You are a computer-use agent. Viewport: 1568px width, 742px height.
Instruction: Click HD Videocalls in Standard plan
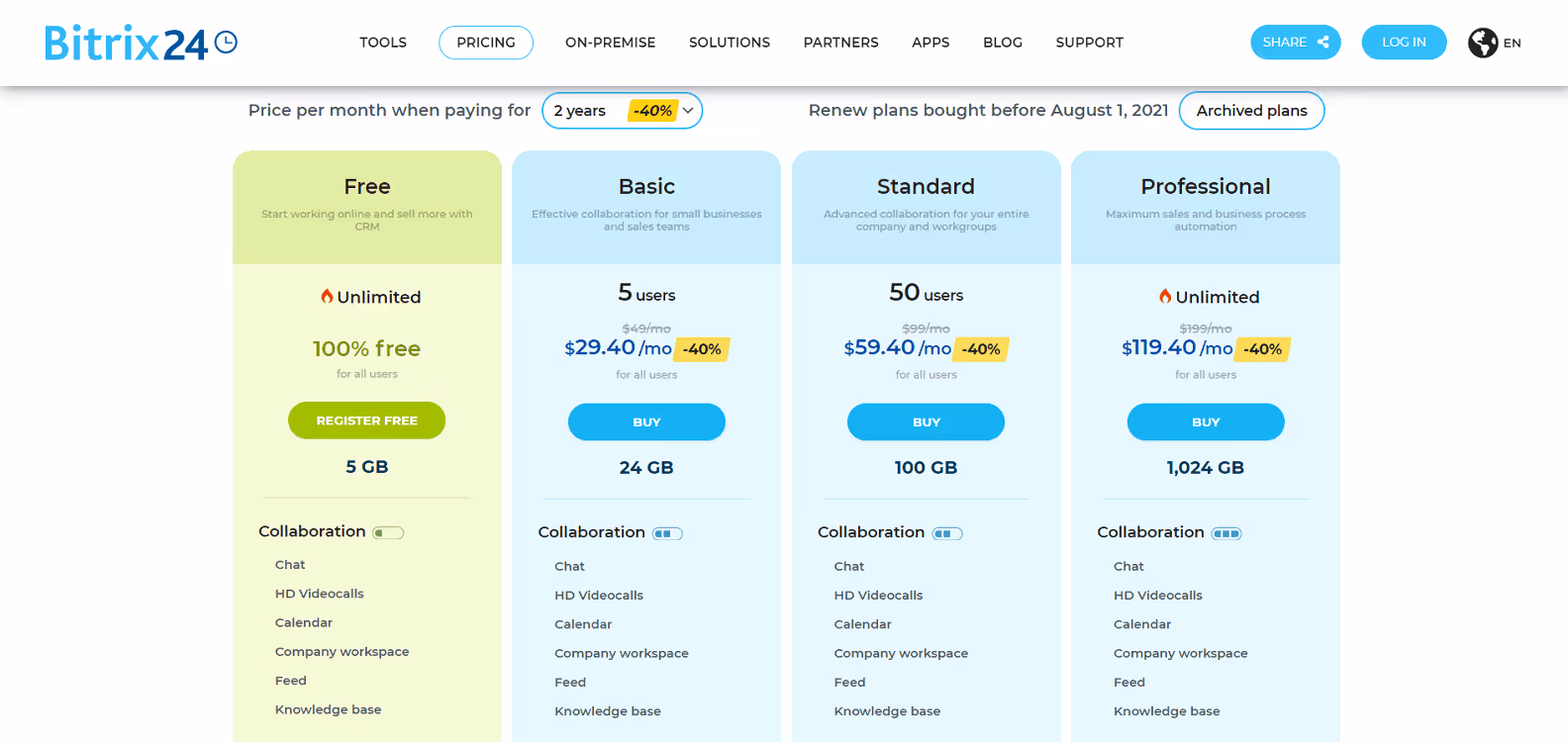coord(878,596)
